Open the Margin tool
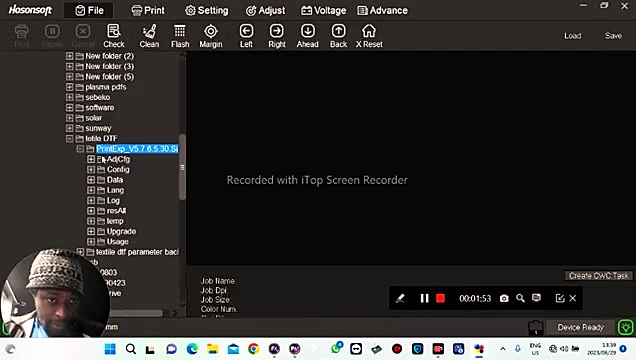This screenshot has width=636, height=360. (211, 36)
